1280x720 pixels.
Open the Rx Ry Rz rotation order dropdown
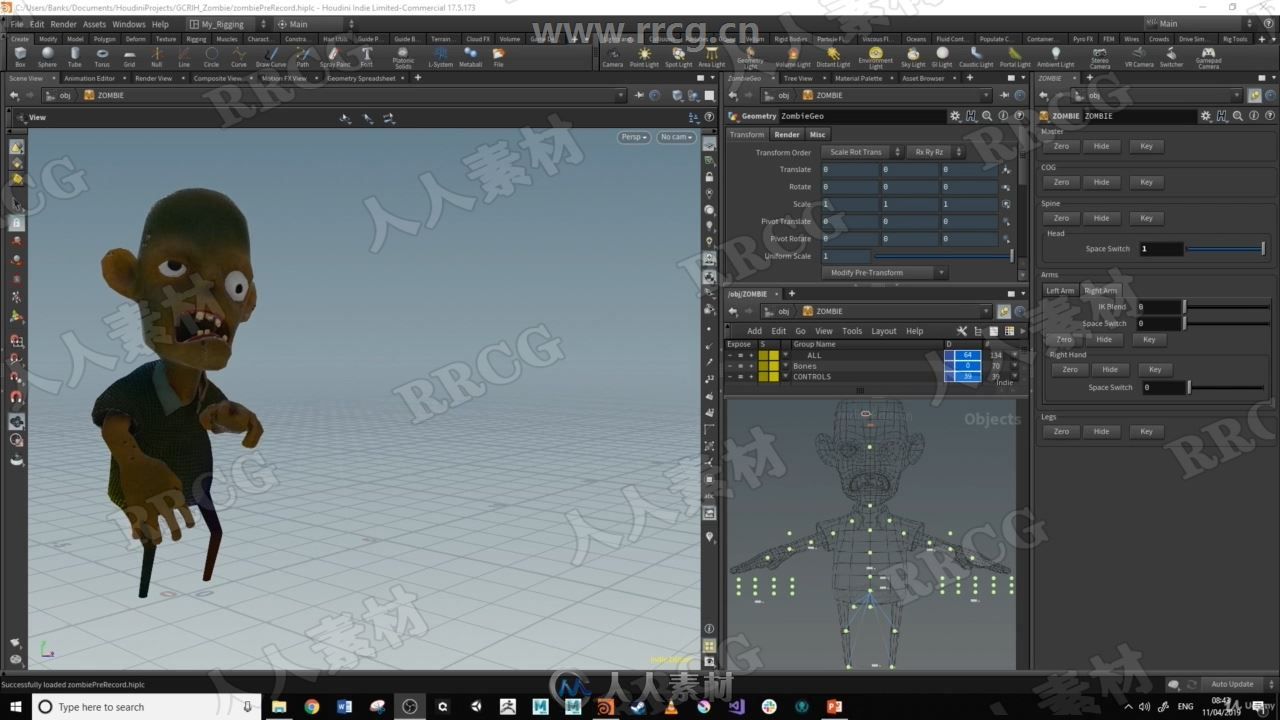click(x=935, y=152)
